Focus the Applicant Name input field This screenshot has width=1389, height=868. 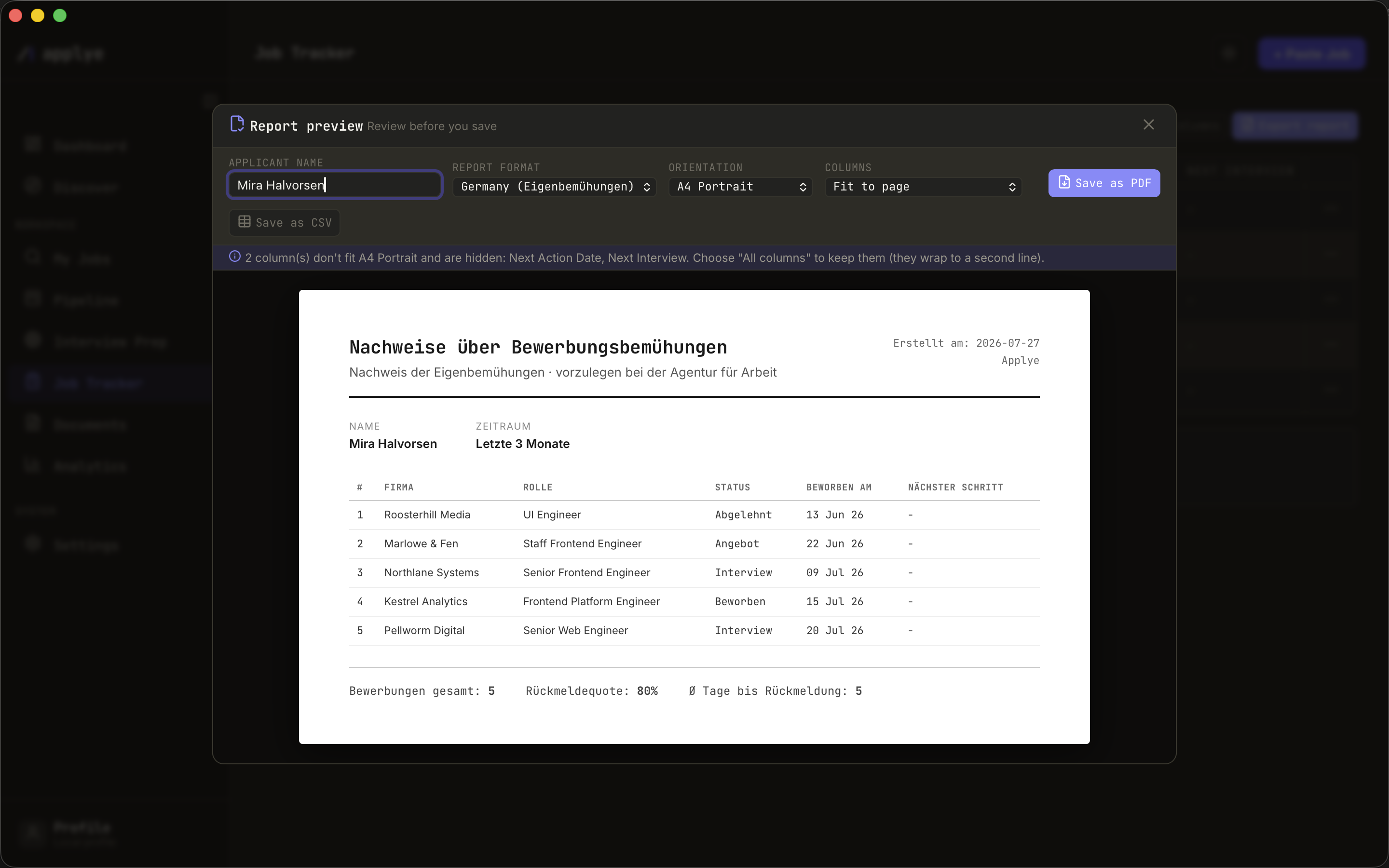[335, 185]
